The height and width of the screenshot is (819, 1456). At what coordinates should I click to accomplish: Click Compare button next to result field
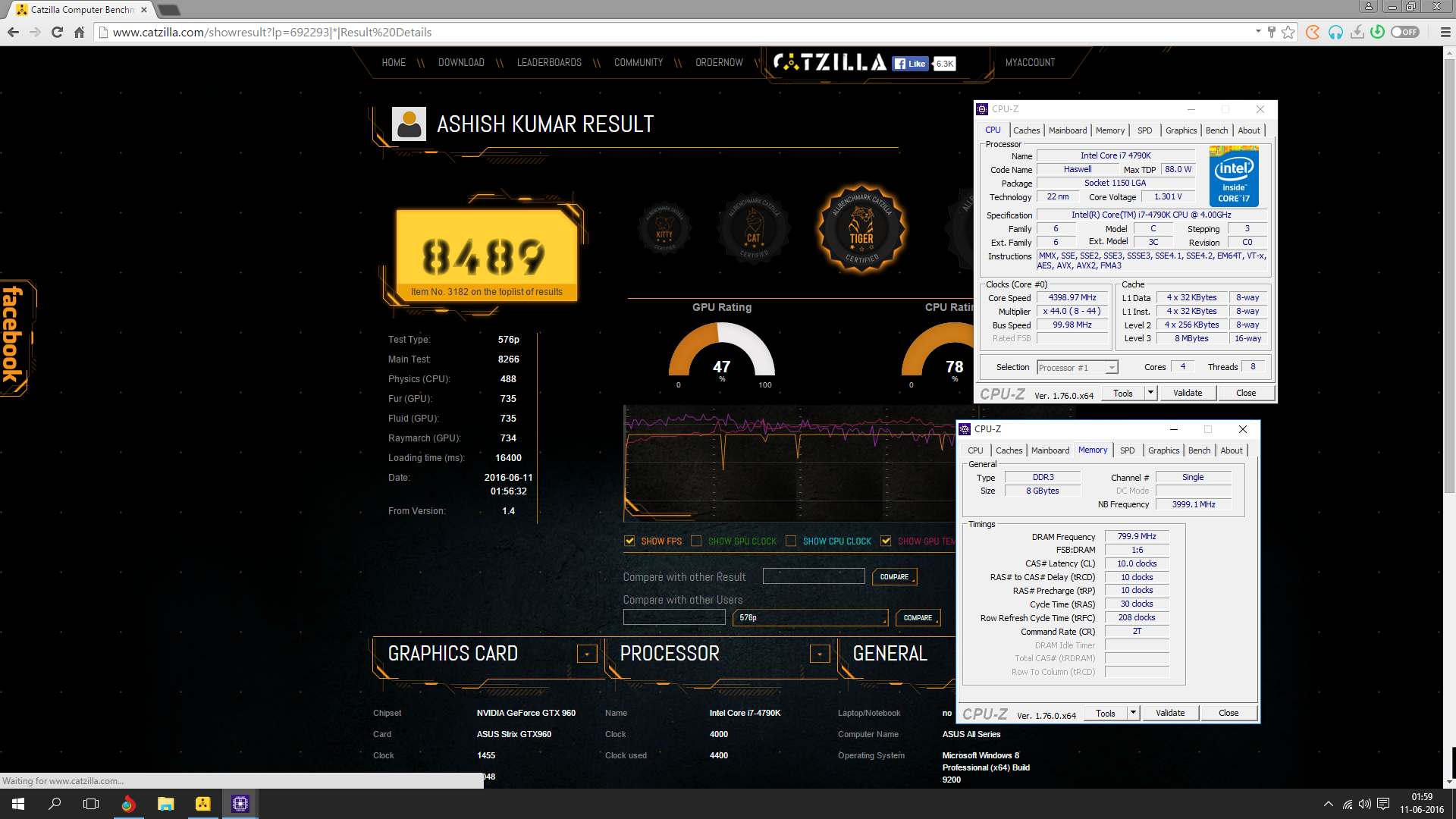click(x=894, y=577)
